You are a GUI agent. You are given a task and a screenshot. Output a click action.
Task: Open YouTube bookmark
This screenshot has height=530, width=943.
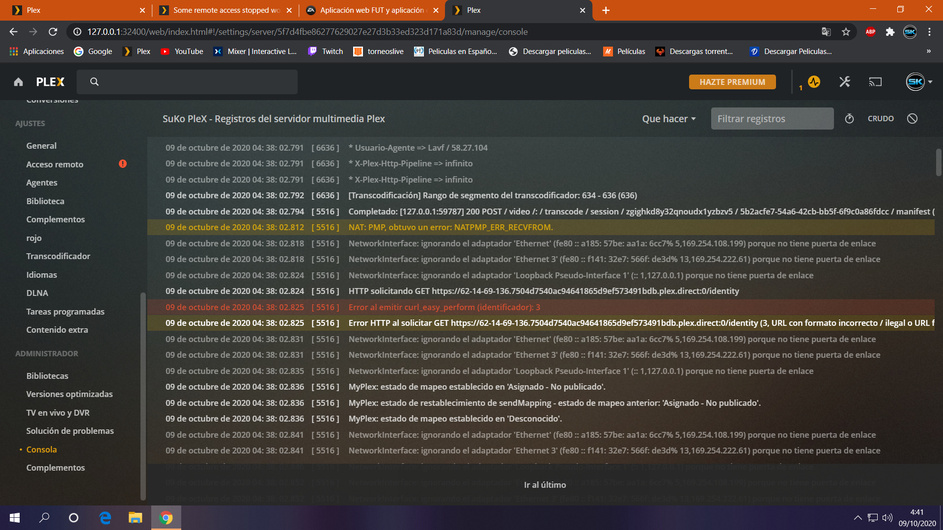[x=182, y=51]
